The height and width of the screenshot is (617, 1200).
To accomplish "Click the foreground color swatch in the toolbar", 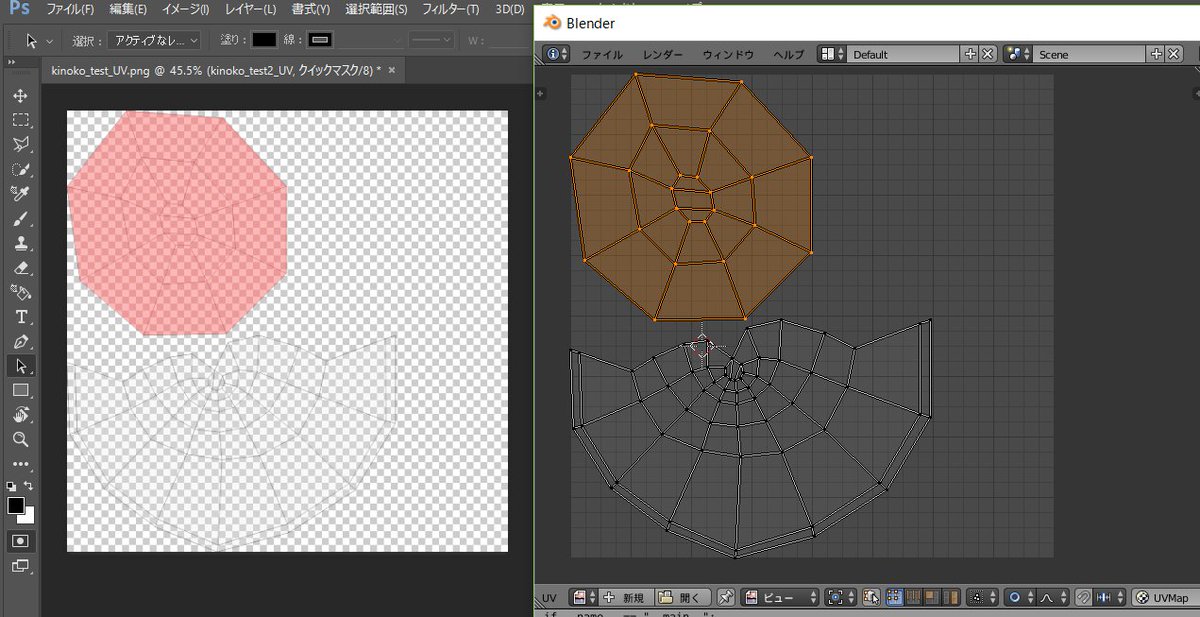I will pyautogui.click(x=16, y=506).
